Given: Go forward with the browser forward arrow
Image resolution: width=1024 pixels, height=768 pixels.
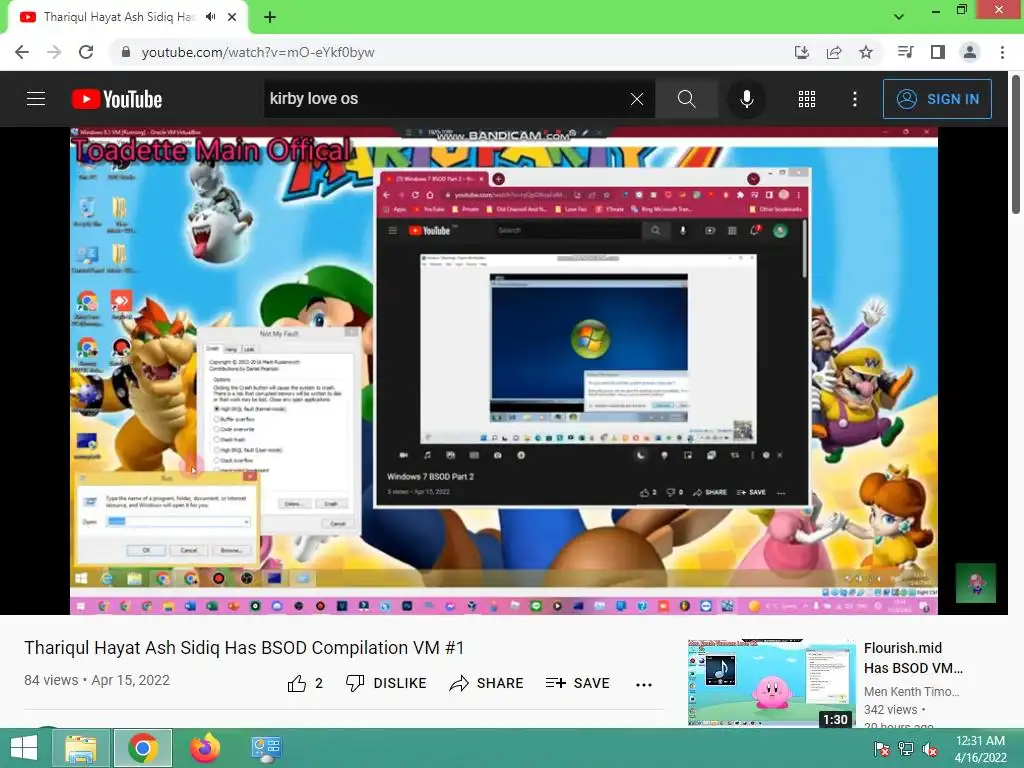Looking at the screenshot, I should pyautogui.click(x=54, y=52).
